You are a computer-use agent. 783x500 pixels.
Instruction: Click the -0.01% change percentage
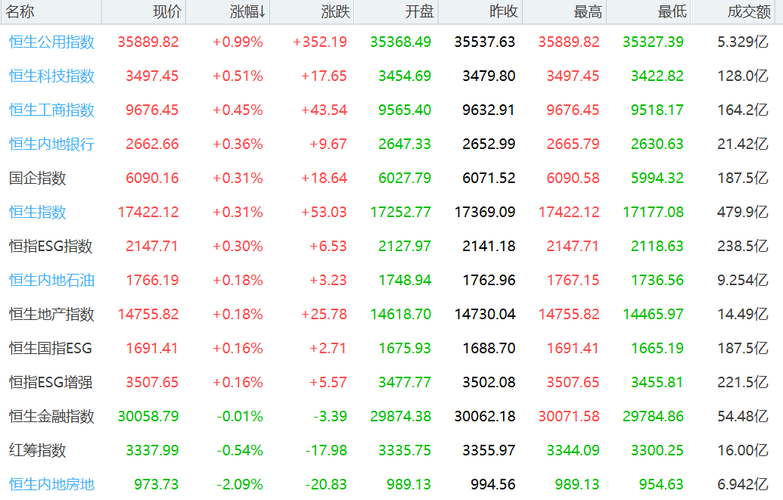[x=240, y=416]
